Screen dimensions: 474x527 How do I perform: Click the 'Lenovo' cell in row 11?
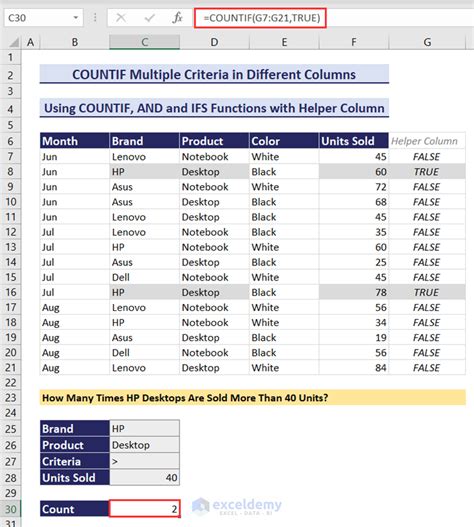tap(145, 217)
